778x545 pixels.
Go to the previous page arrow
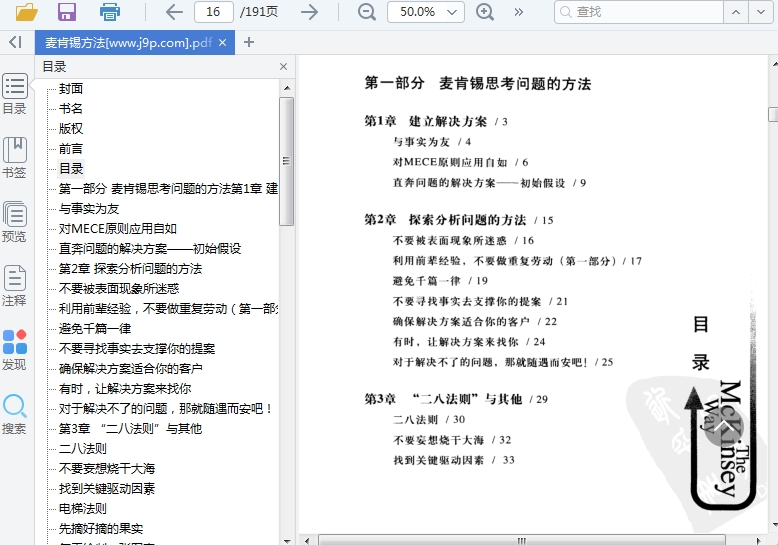(x=174, y=11)
